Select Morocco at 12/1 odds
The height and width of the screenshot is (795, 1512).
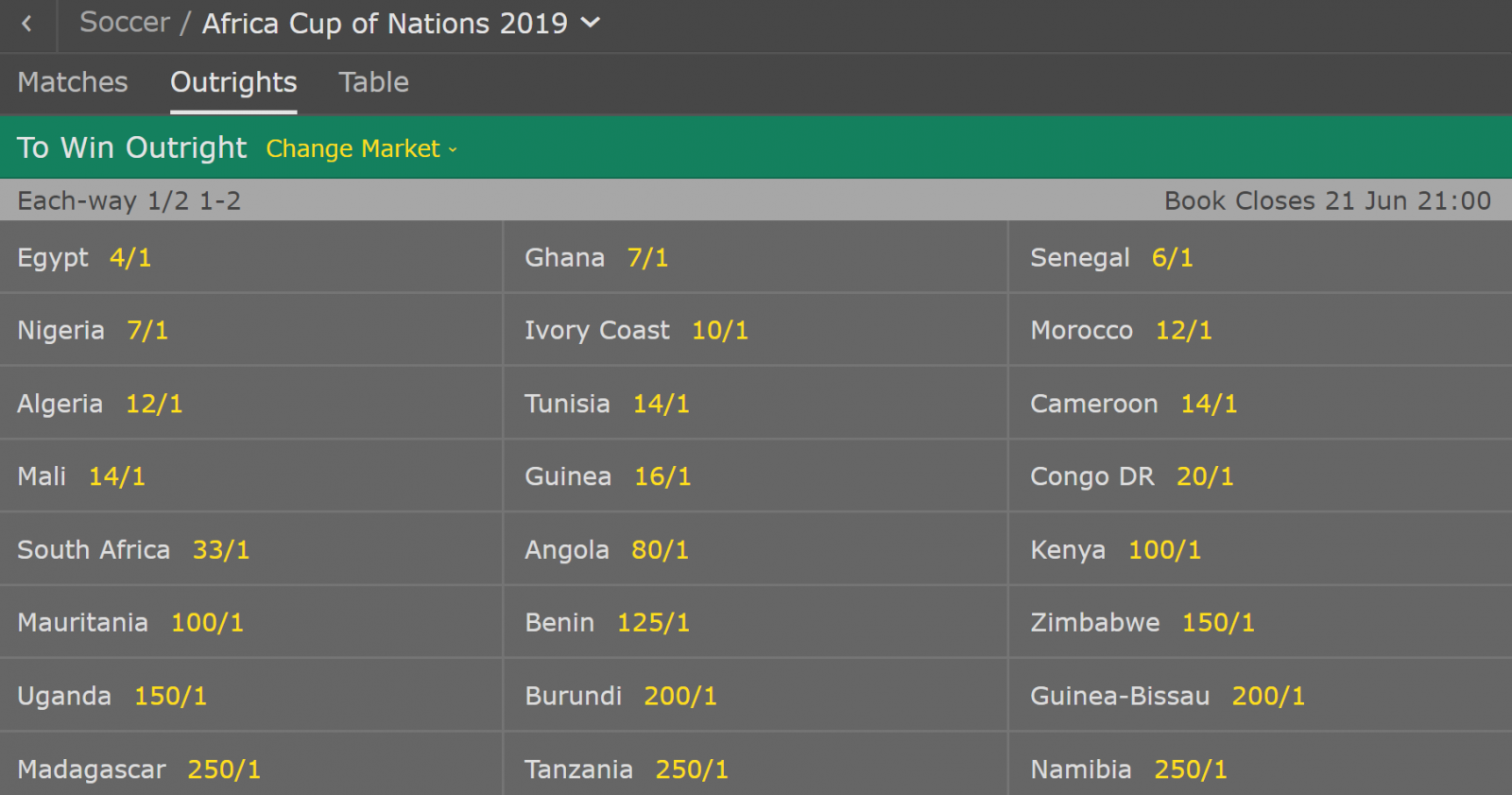(1183, 331)
